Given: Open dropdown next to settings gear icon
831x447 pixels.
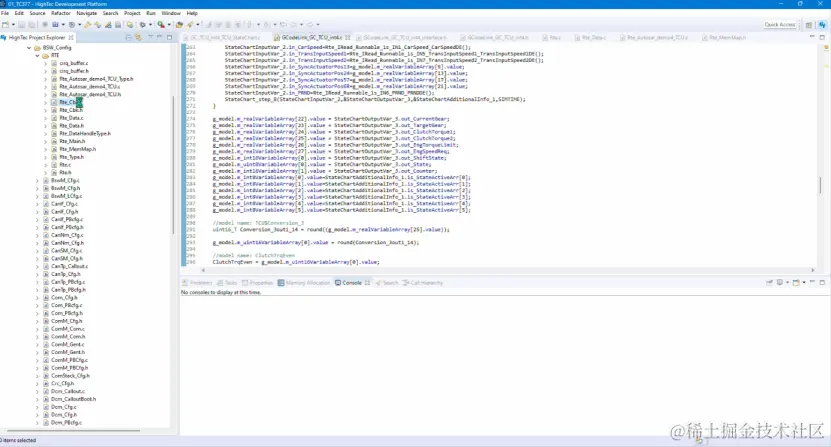Looking at the screenshot, I should point(150,24).
